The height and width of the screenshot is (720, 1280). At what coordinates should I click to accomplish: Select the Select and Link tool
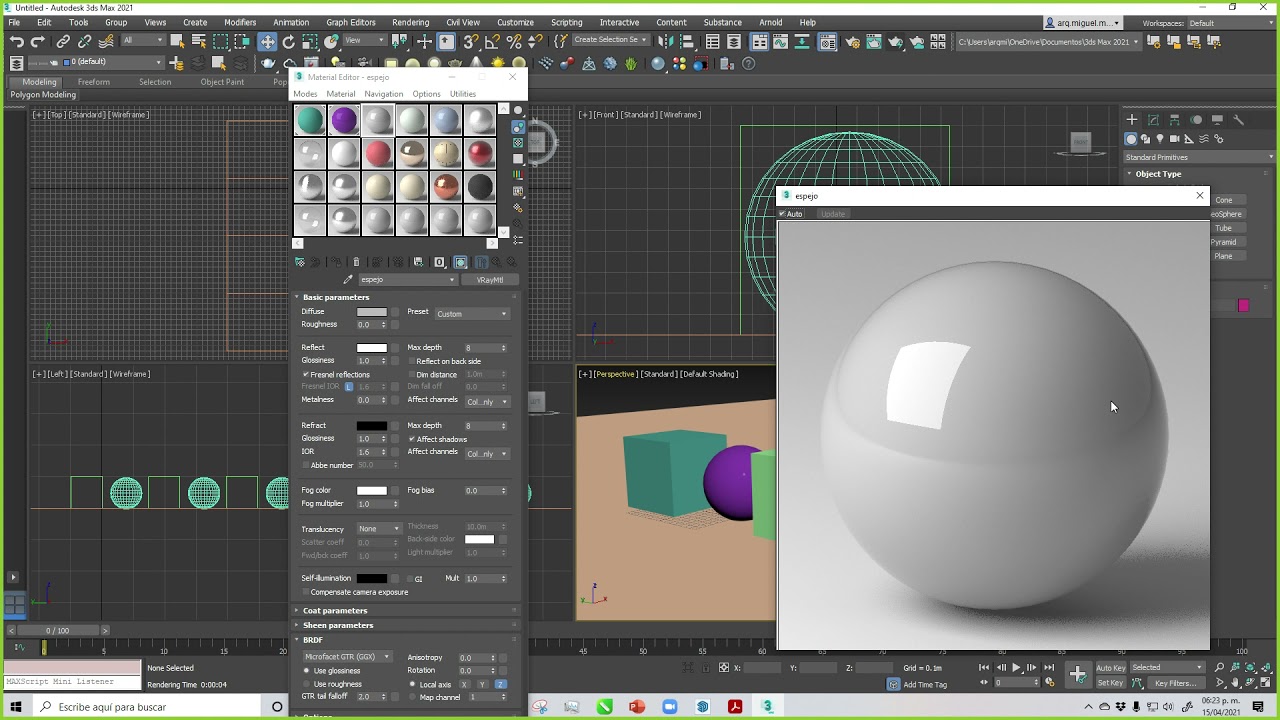(x=63, y=41)
